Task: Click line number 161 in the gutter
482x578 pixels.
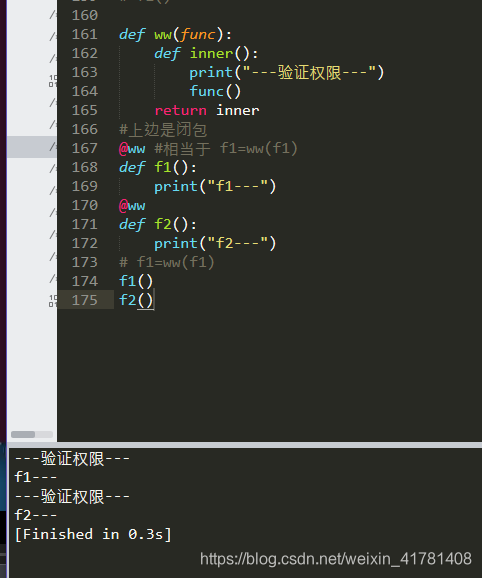Action: pos(85,35)
